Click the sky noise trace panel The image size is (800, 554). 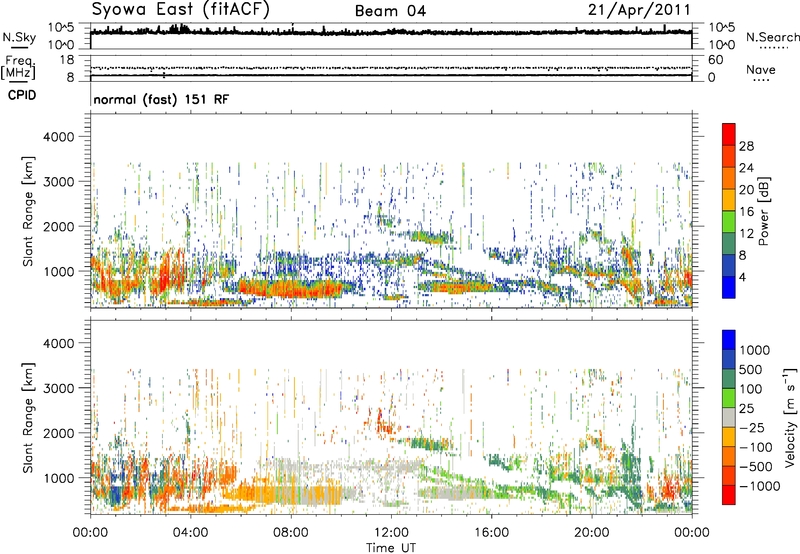tap(391, 36)
